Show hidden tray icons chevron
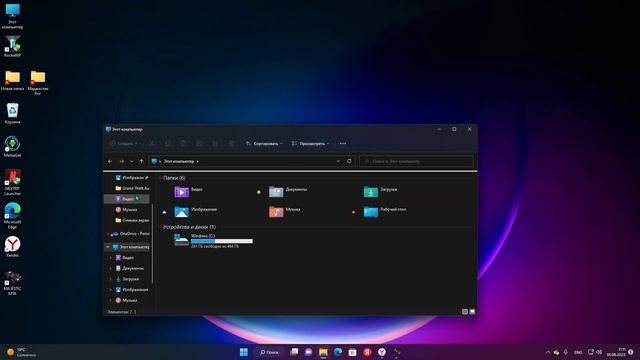 click(548, 352)
